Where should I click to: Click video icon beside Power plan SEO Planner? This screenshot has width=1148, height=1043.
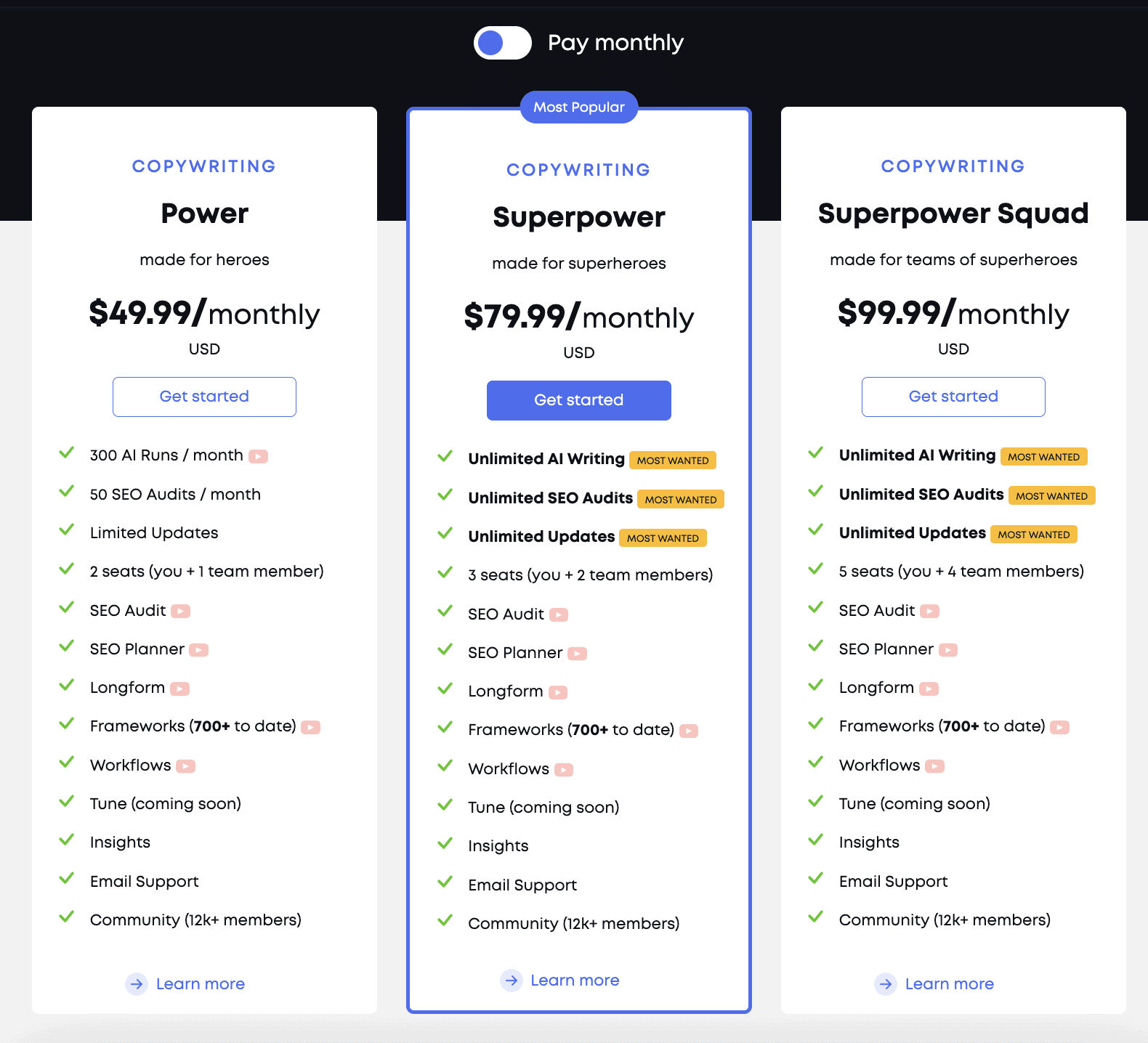(198, 650)
